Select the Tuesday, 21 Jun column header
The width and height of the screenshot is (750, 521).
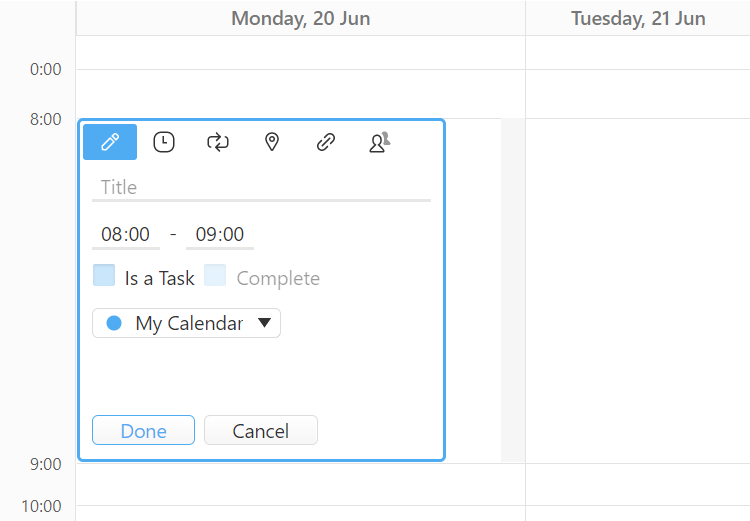point(638,18)
